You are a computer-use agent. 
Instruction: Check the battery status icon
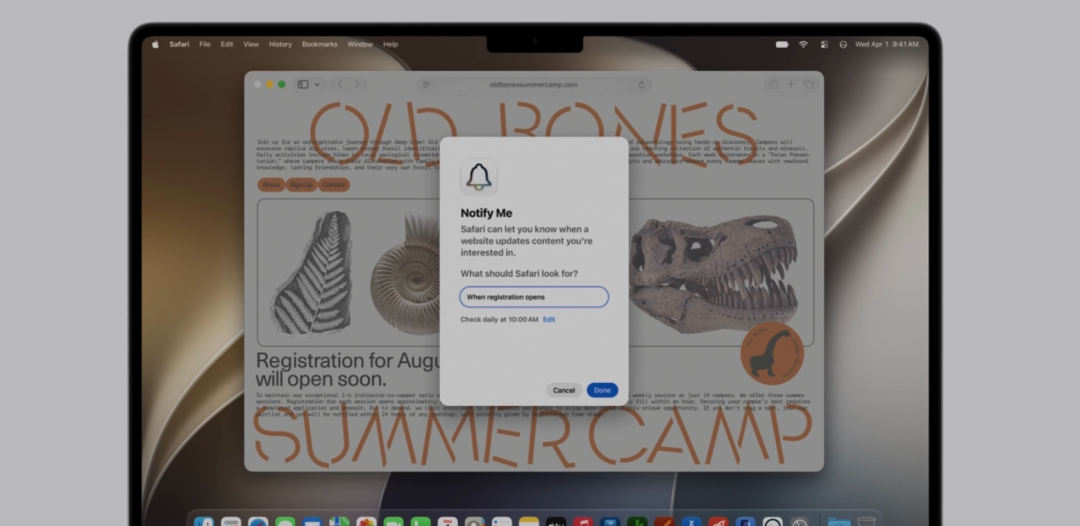[x=782, y=44]
